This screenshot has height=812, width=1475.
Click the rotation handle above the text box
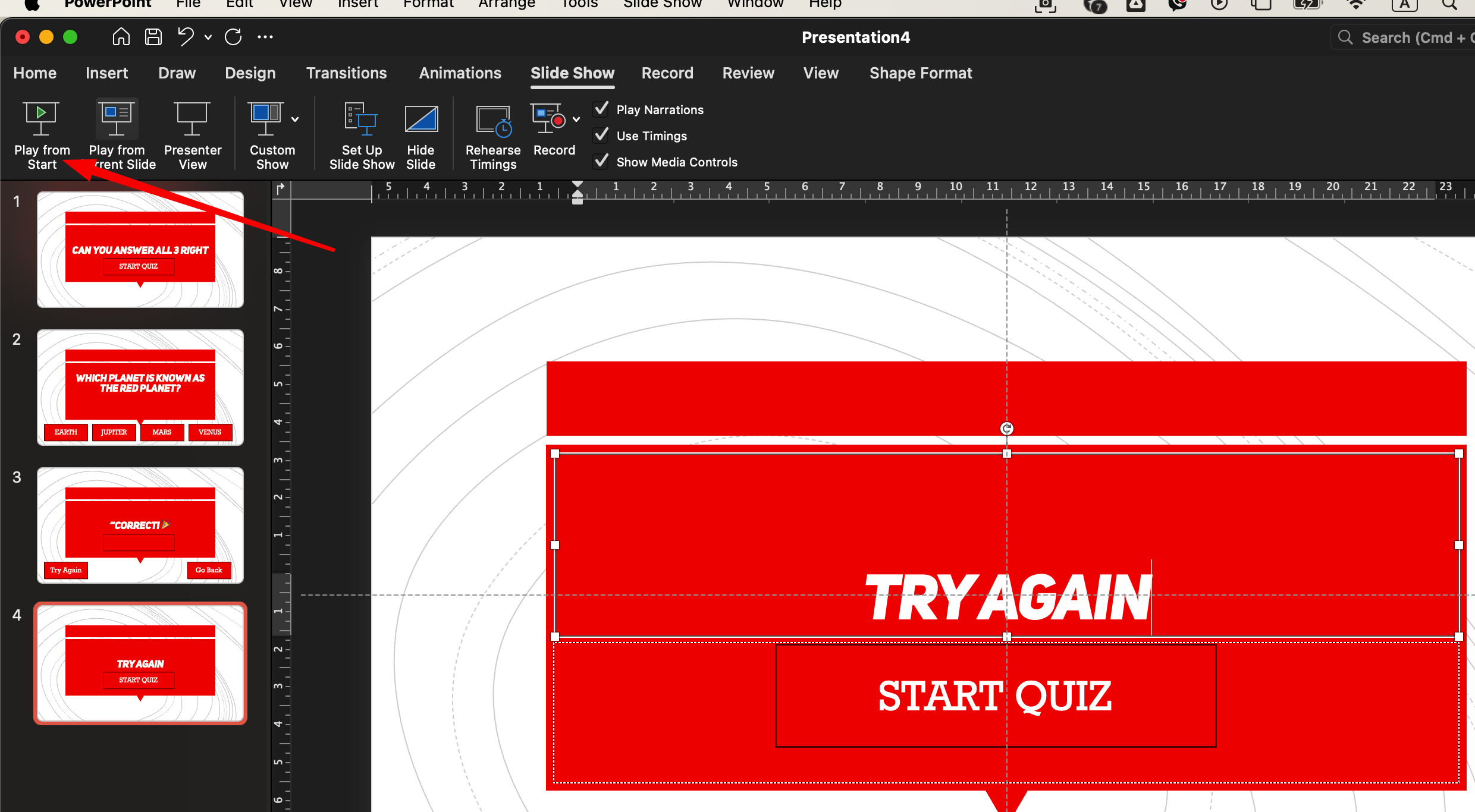point(1006,429)
